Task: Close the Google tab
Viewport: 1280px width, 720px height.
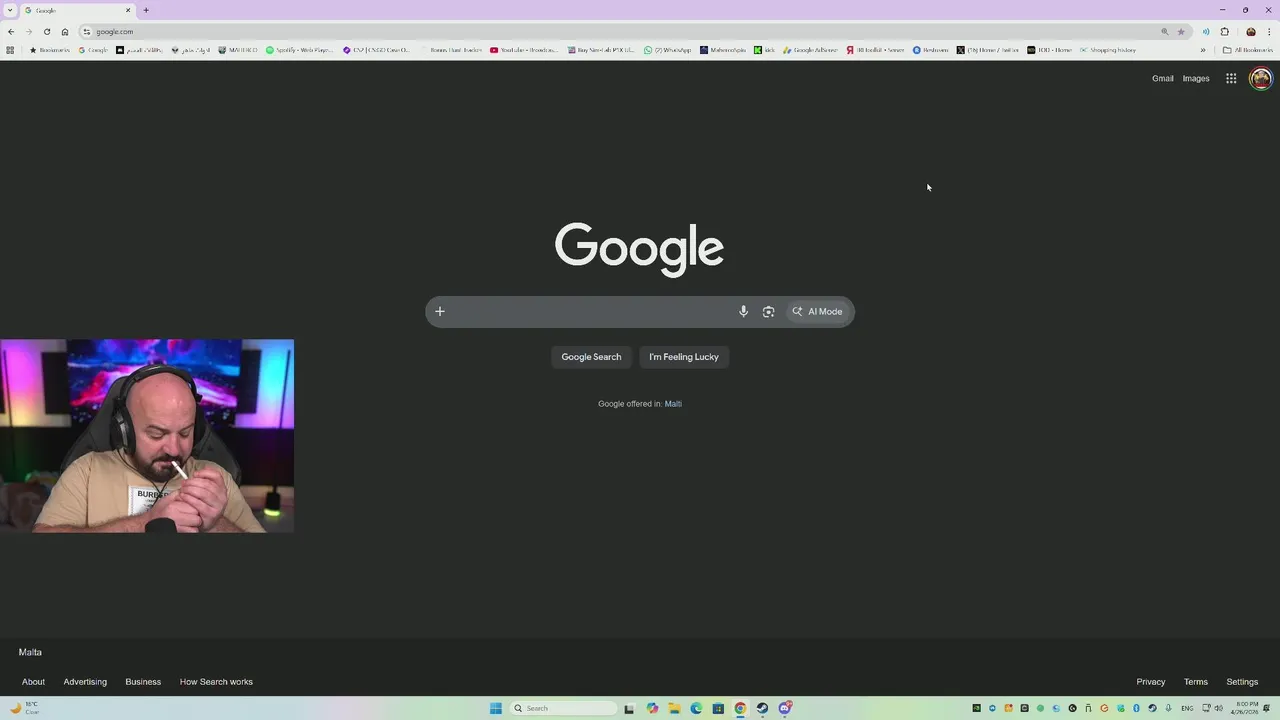Action: (x=128, y=10)
